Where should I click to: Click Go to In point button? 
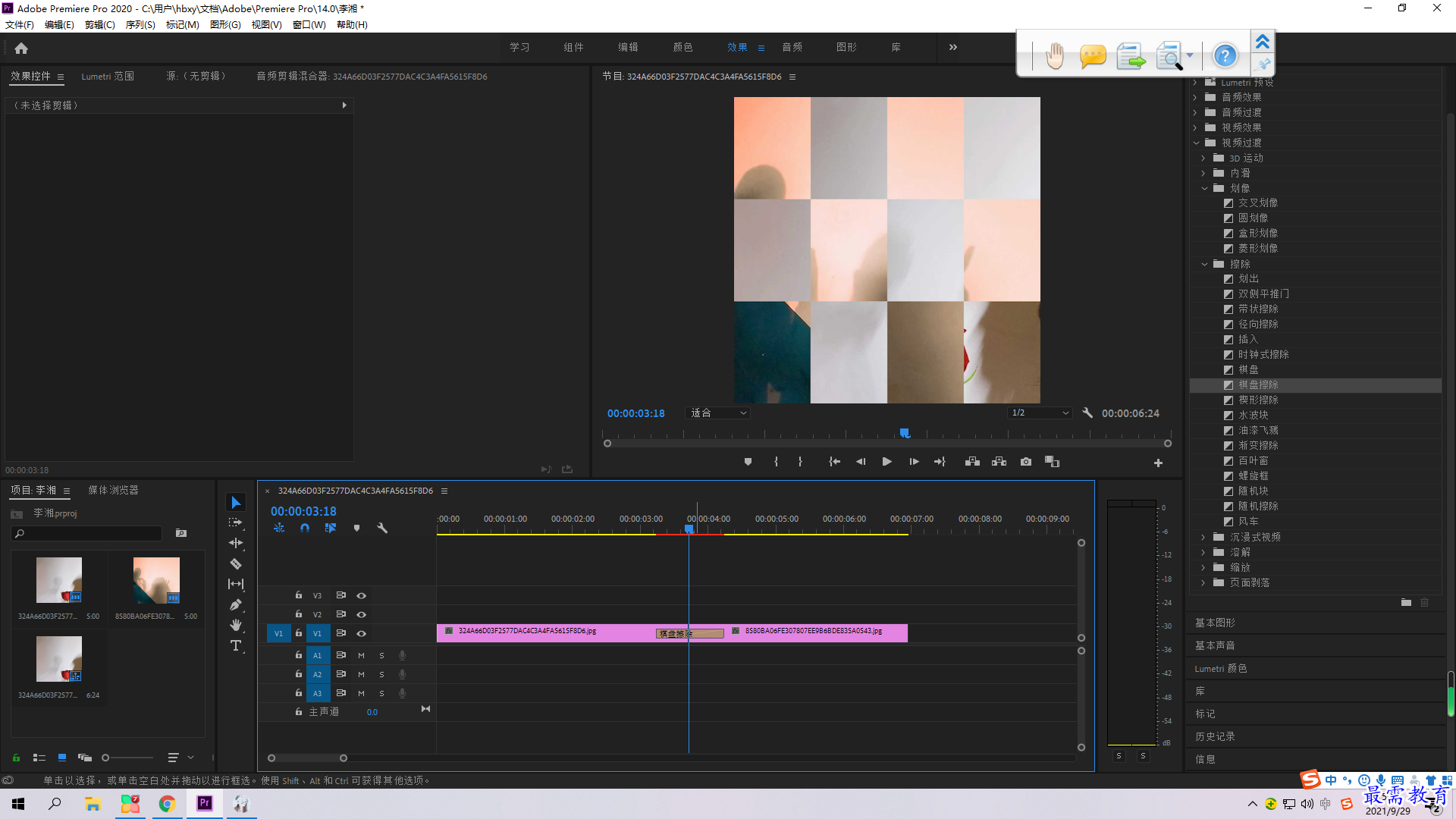click(834, 462)
